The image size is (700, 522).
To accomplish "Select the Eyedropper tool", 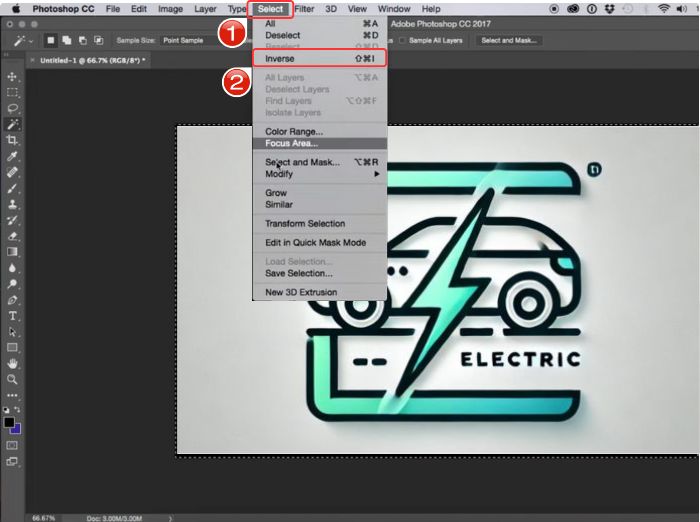I will click(x=12, y=156).
